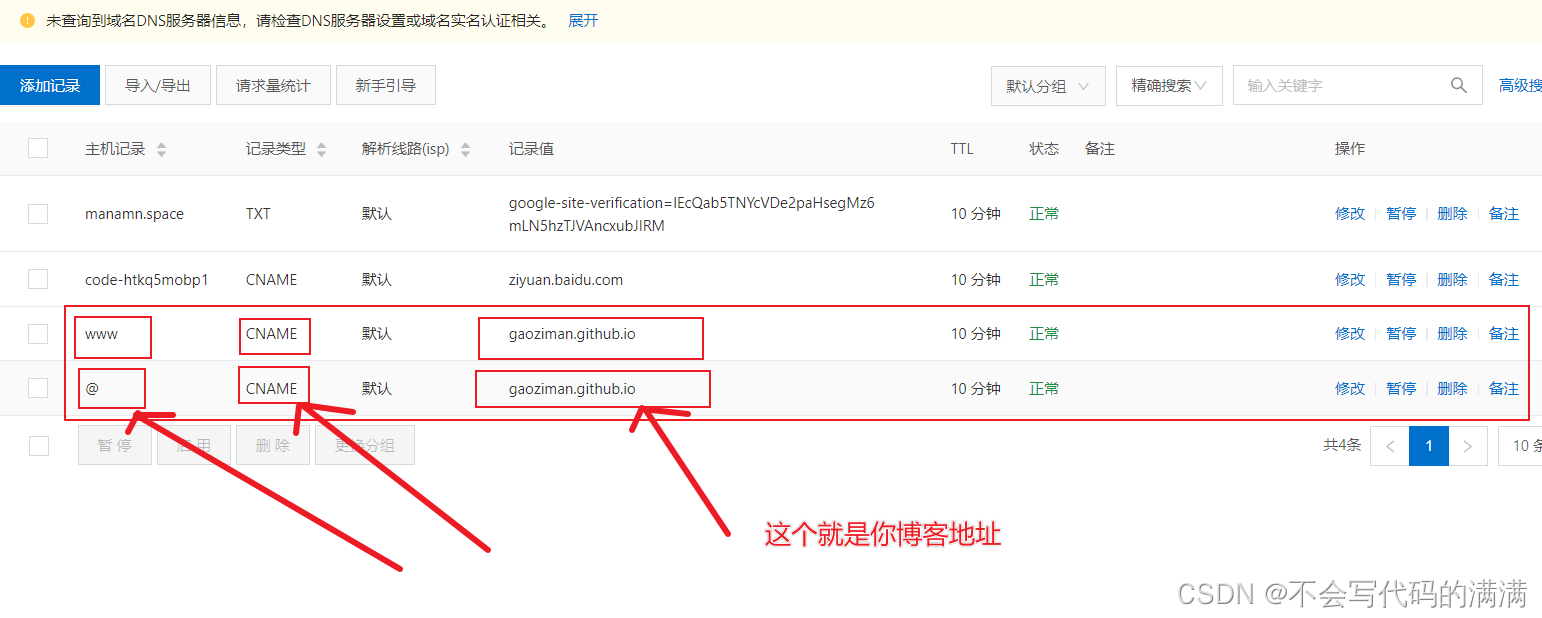
Task: Click 修改 for the manamn.space record
Action: tap(1350, 214)
